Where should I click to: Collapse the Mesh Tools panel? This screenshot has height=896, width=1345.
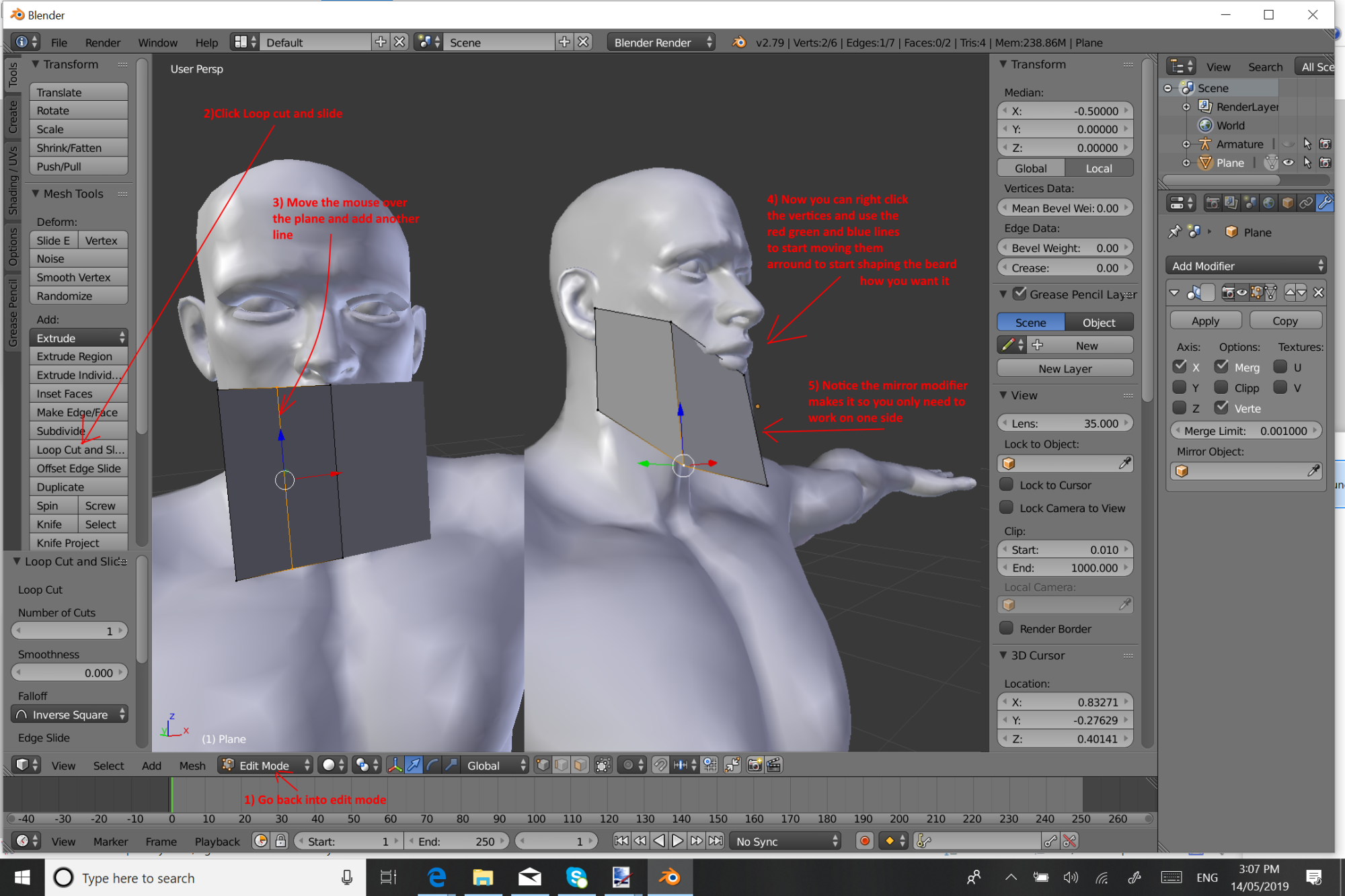(x=36, y=194)
